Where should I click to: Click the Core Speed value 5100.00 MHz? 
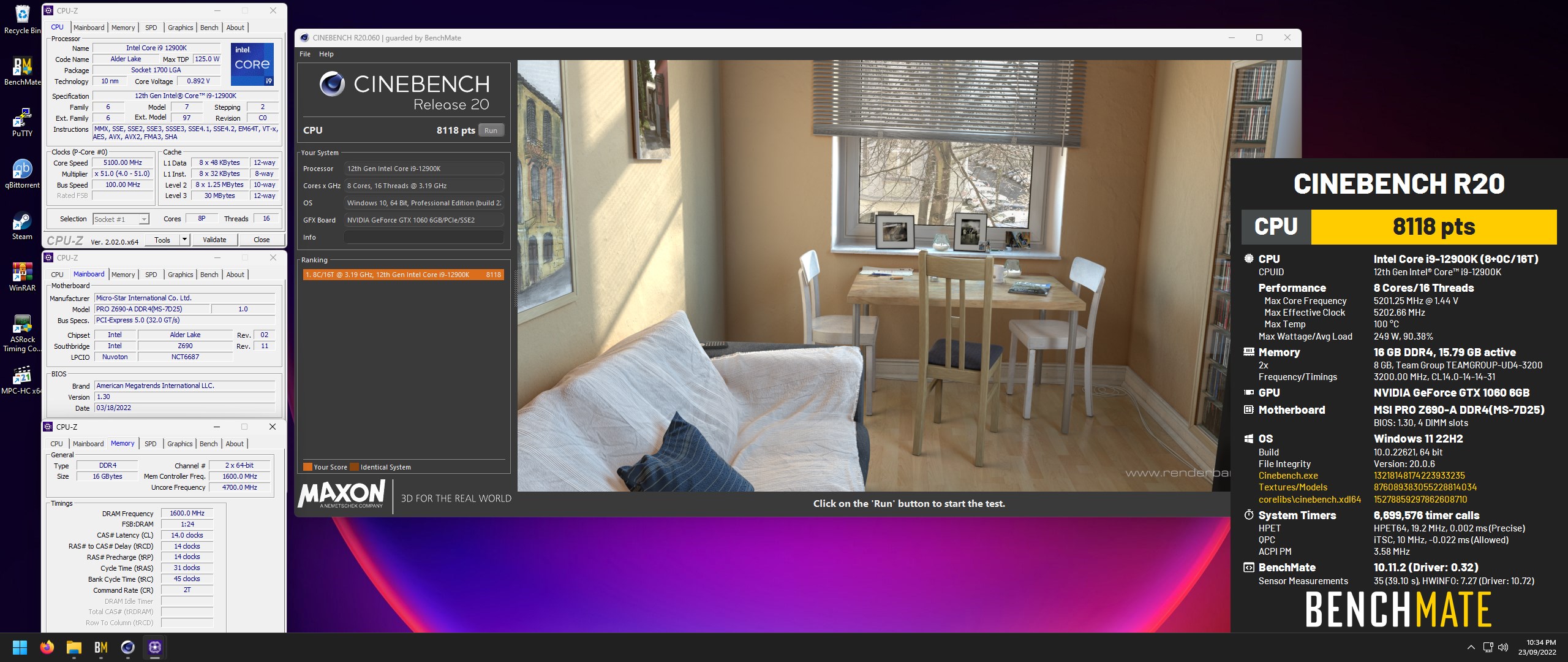(x=123, y=162)
